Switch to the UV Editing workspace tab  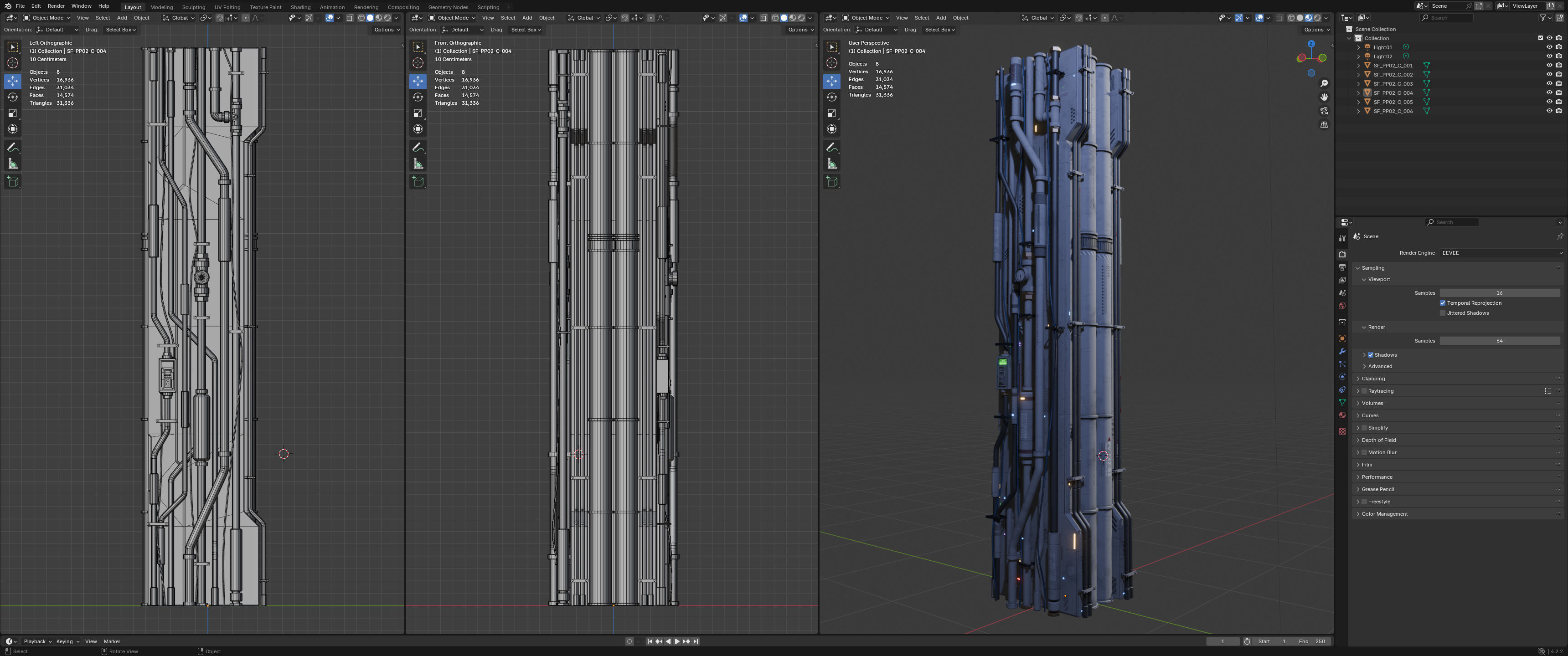(x=227, y=7)
